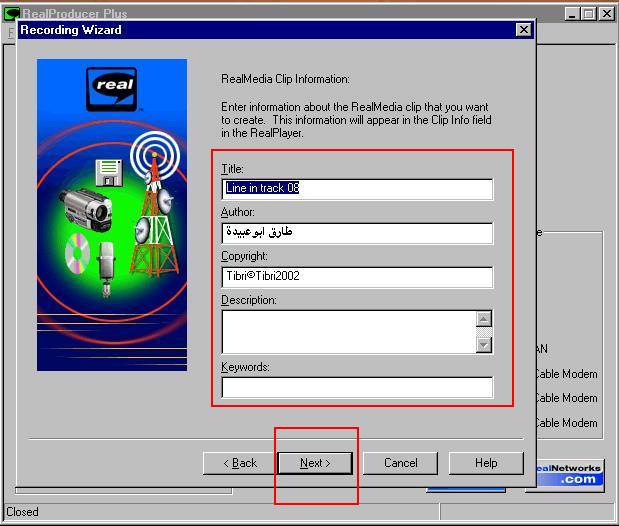Click into the Copyright field

coord(357,277)
